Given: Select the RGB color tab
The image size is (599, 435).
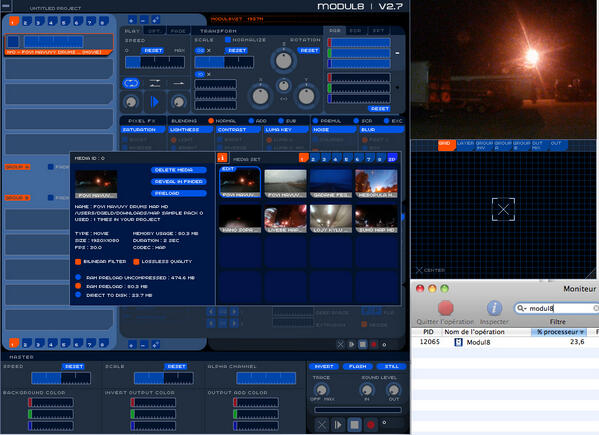Looking at the screenshot, I should point(335,31).
